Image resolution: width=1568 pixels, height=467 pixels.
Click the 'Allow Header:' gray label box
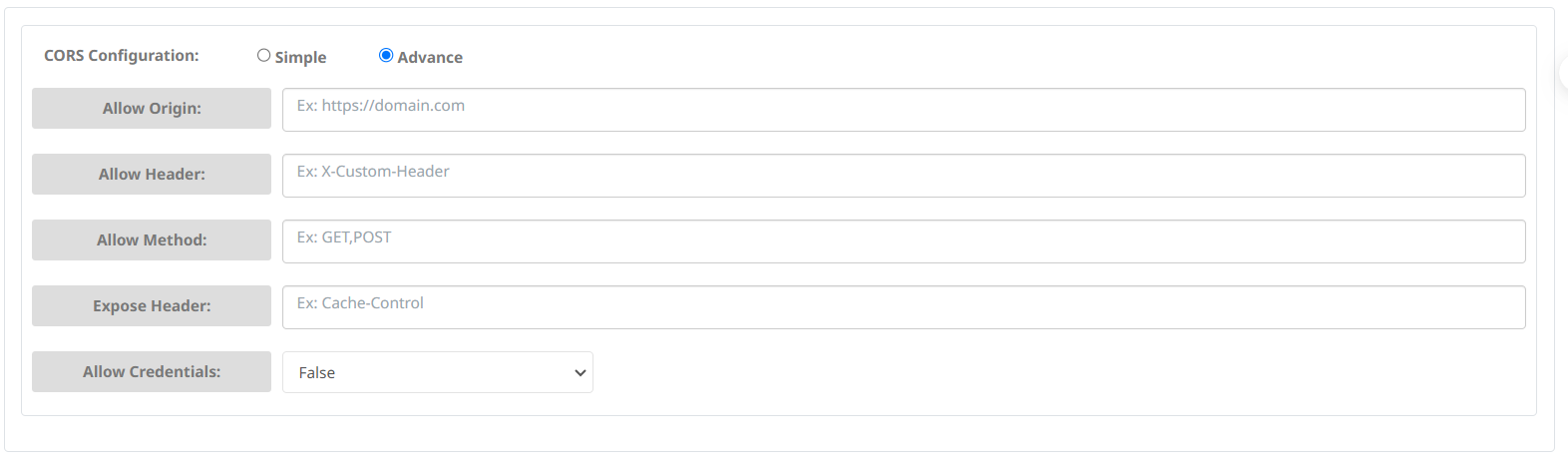click(152, 175)
